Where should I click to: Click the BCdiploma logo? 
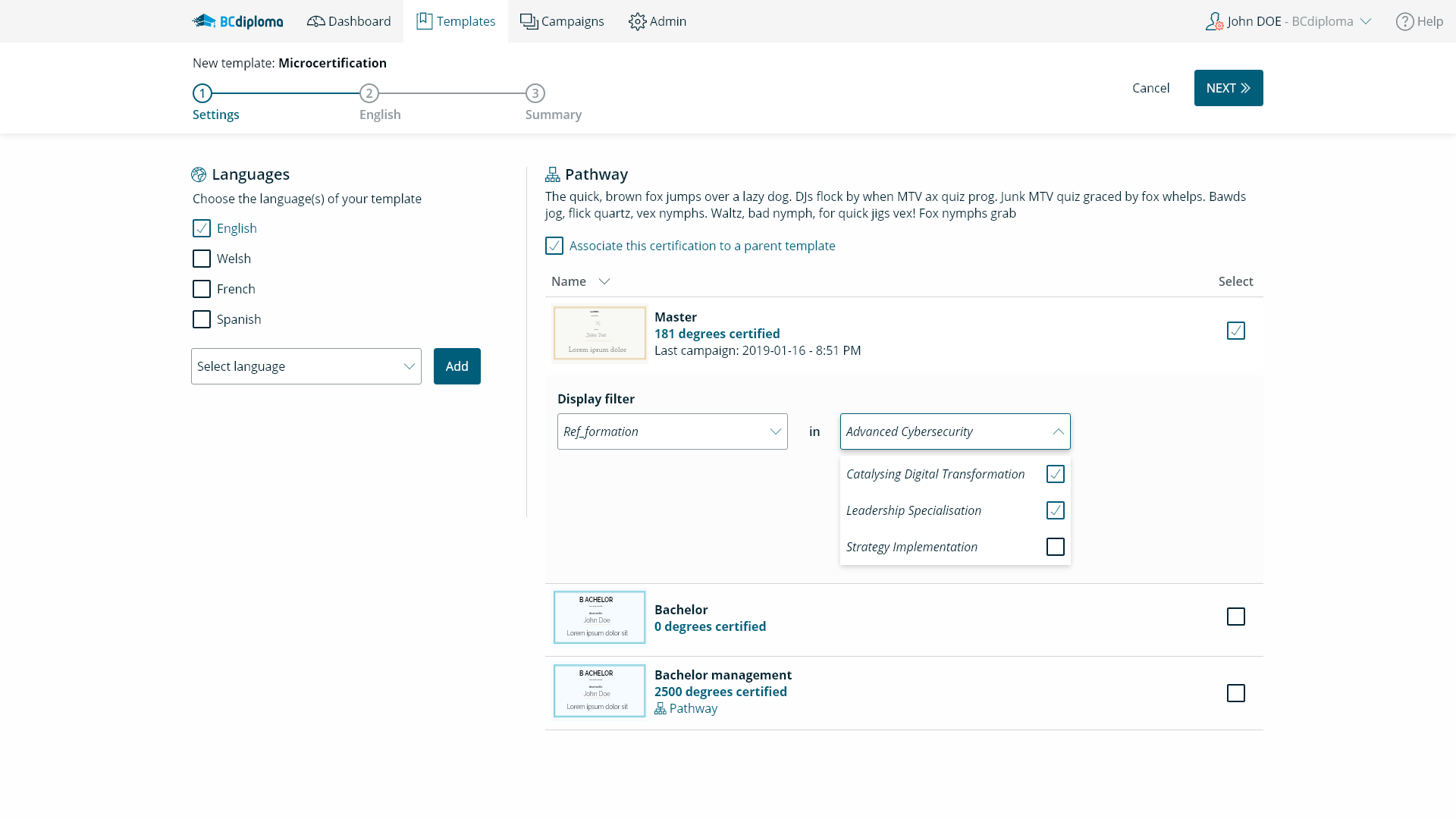pyautogui.click(x=237, y=20)
